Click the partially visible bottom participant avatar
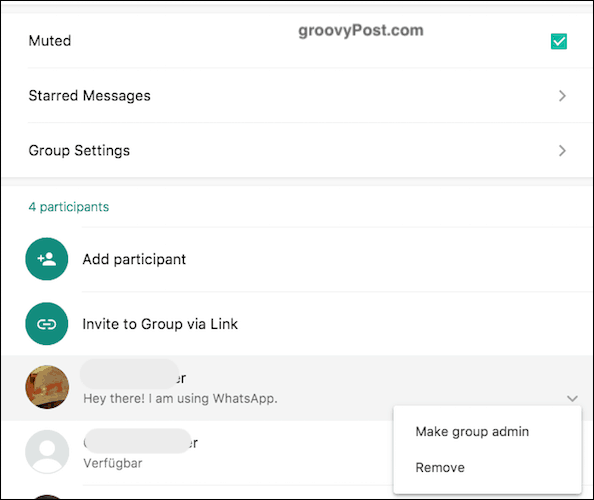594x500 pixels. (x=47, y=497)
